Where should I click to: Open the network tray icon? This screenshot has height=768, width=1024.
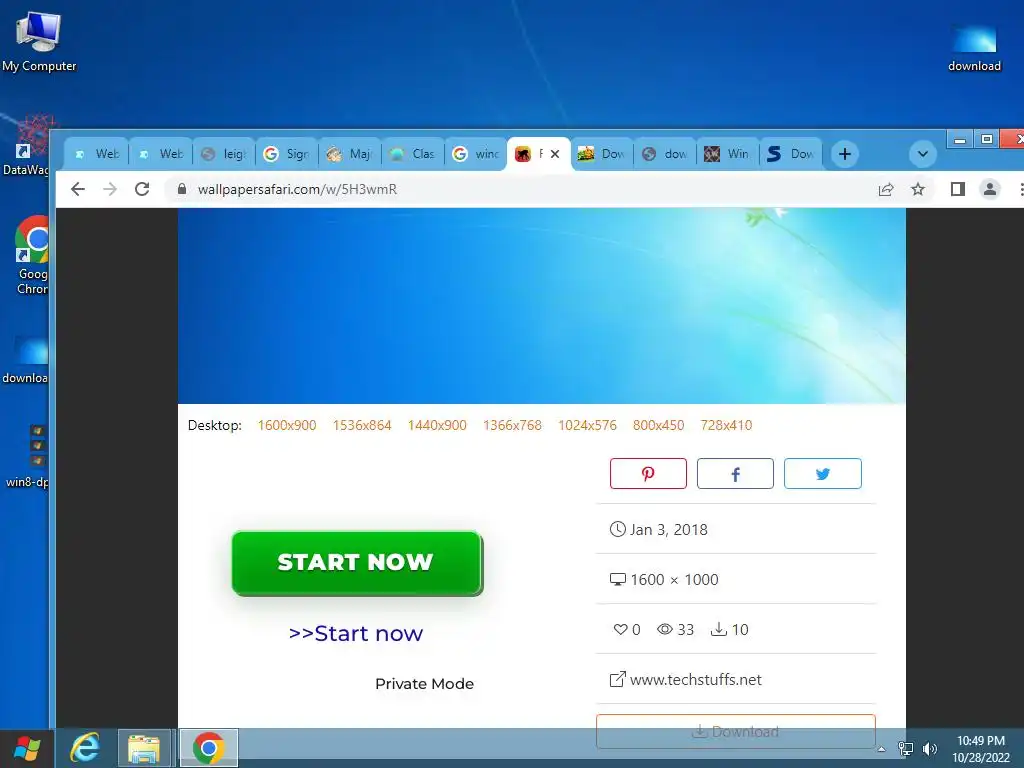click(906, 749)
